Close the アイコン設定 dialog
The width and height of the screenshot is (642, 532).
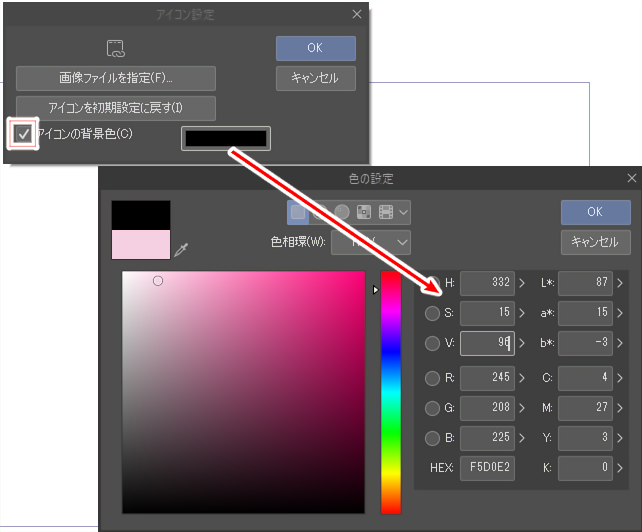357,14
